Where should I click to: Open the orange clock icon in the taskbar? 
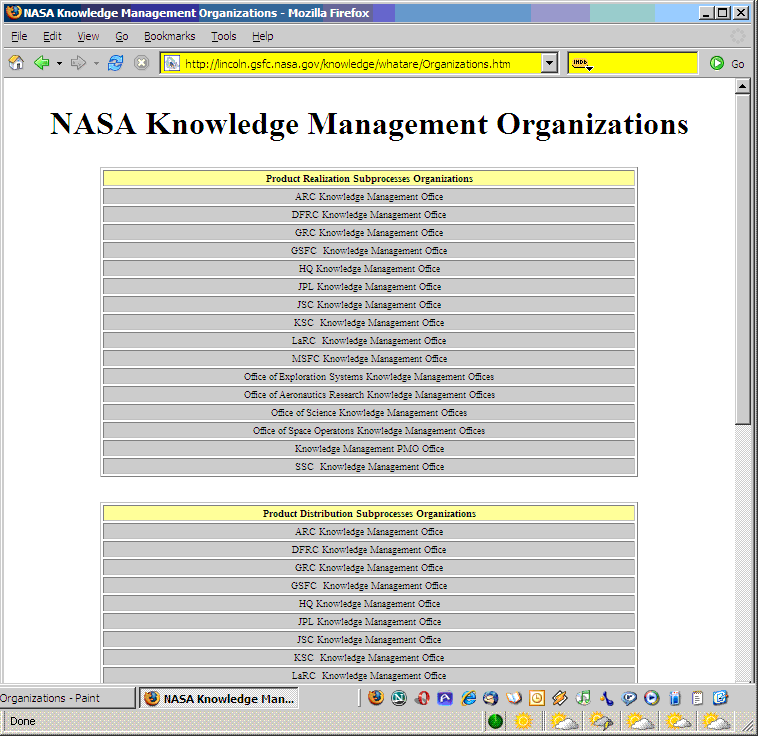click(537, 698)
